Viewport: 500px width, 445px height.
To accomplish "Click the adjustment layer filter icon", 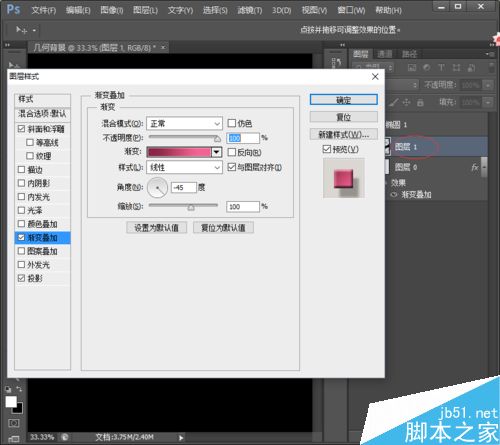I will pyautogui.click(x=427, y=68).
